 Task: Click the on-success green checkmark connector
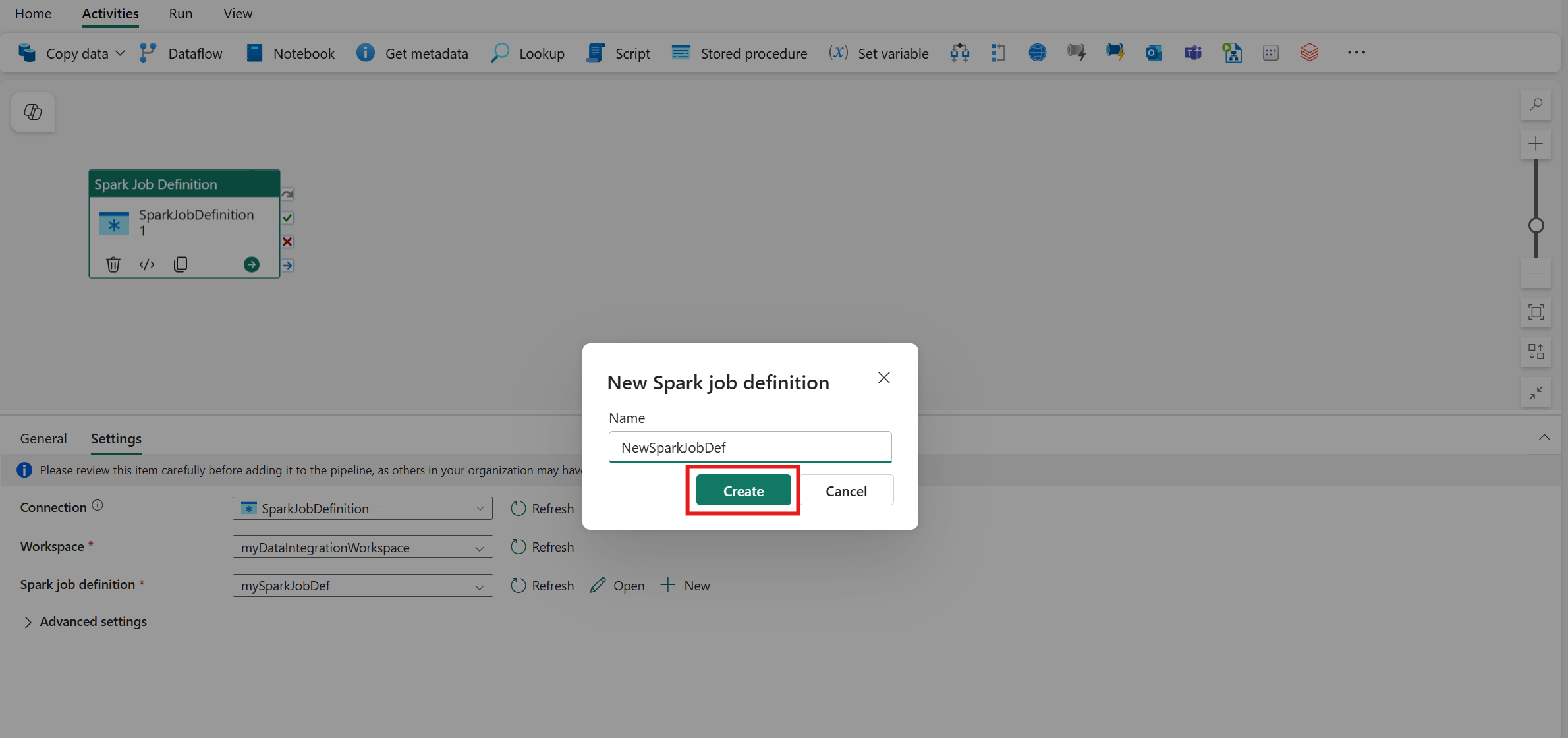click(288, 217)
